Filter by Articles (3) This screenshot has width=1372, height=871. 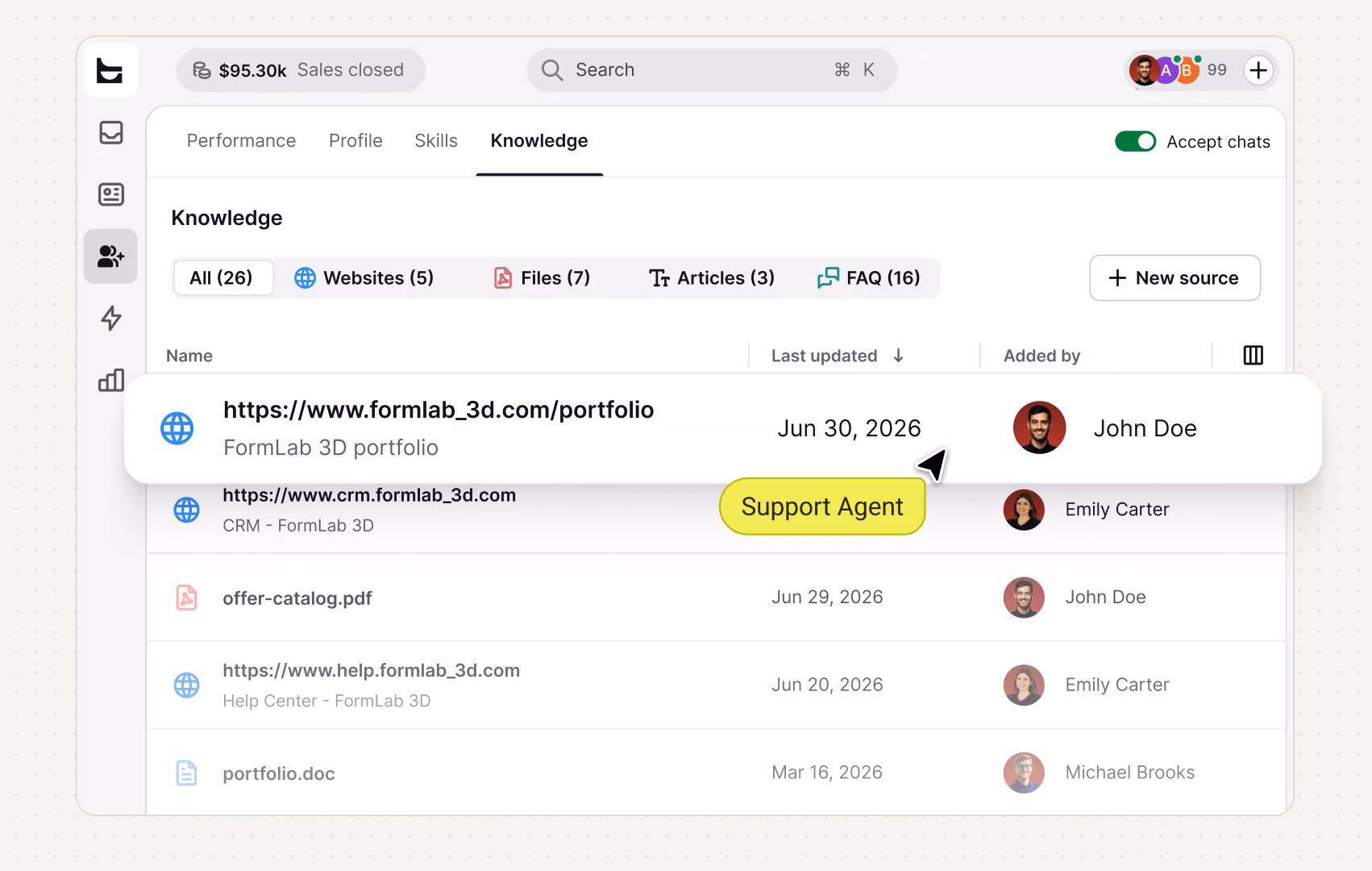(712, 278)
